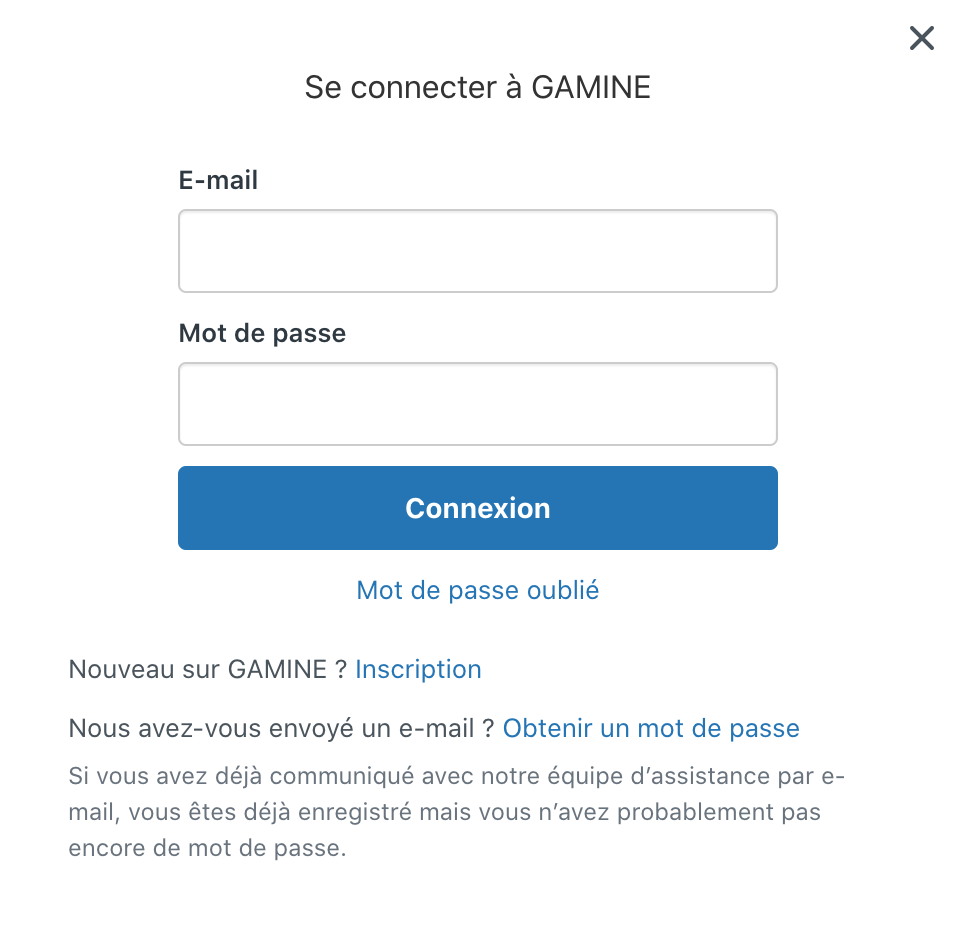Close the login dialog with the X

pos(921,38)
